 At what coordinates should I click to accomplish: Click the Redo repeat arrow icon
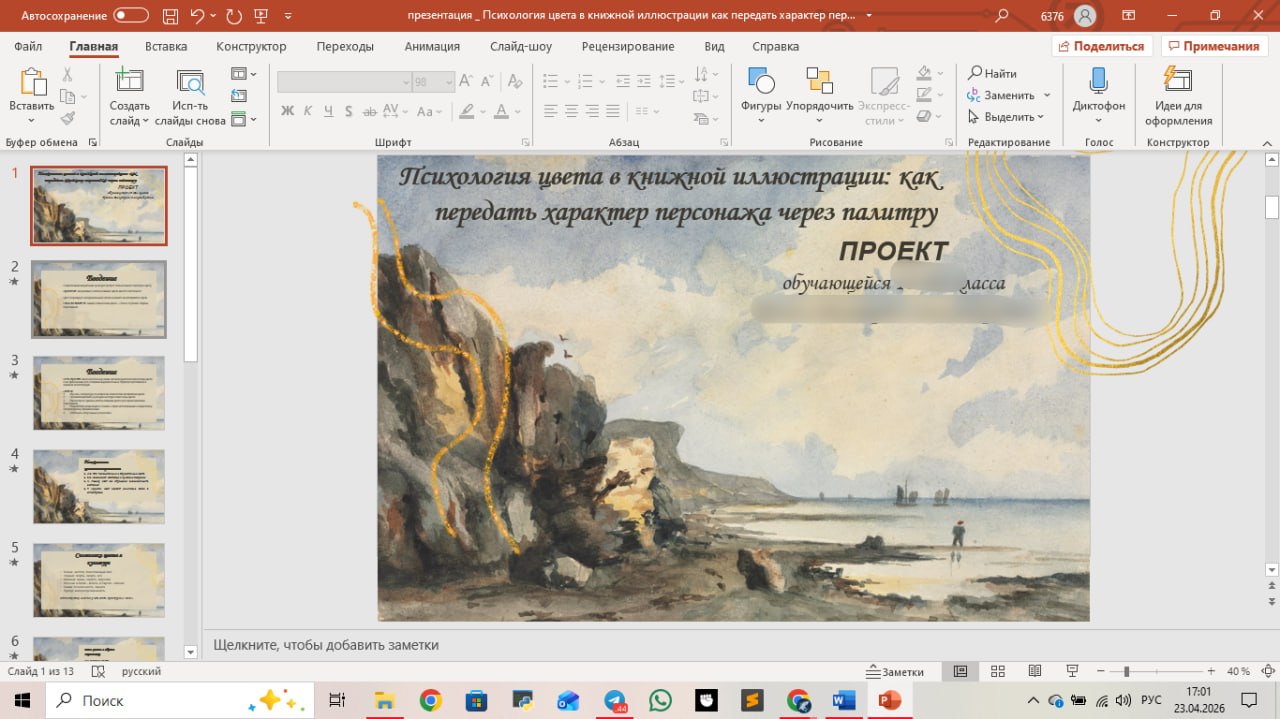tap(233, 15)
